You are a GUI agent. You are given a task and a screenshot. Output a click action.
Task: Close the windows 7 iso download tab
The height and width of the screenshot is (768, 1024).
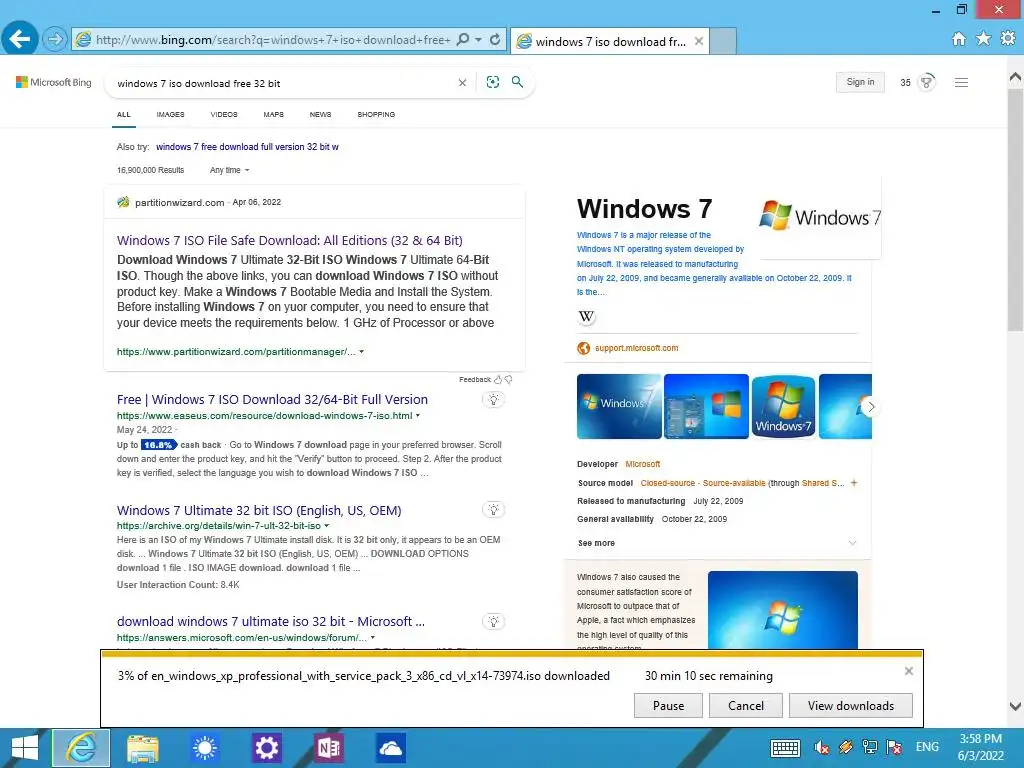pyautogui.click(x=699, y=41)
